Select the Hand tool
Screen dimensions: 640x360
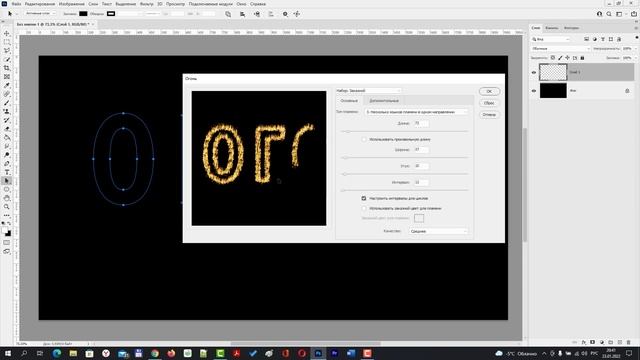click(7, 198)
